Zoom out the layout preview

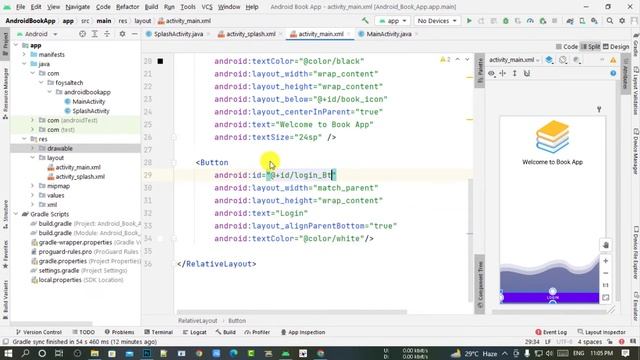606,273
